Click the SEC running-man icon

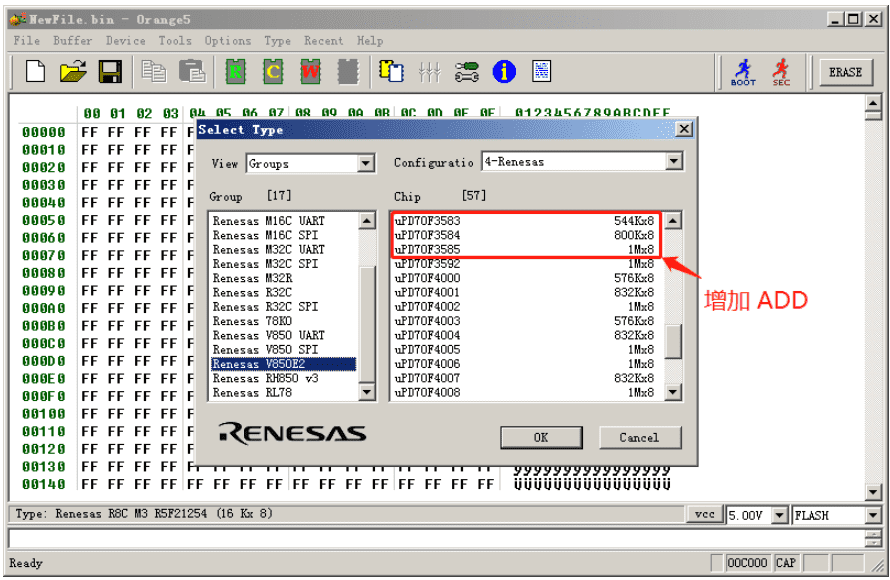coord(781,72)
